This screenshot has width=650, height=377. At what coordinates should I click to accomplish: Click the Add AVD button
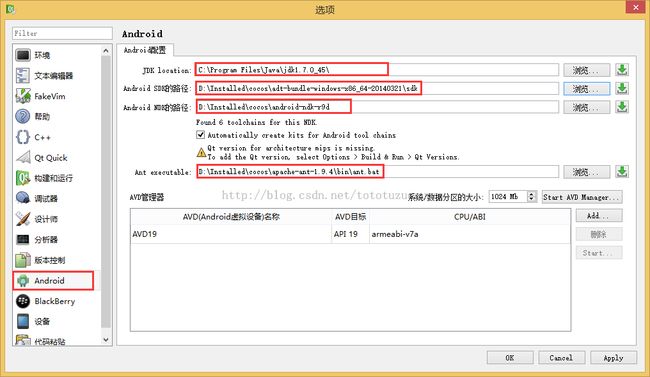click(x=599, y=216)
